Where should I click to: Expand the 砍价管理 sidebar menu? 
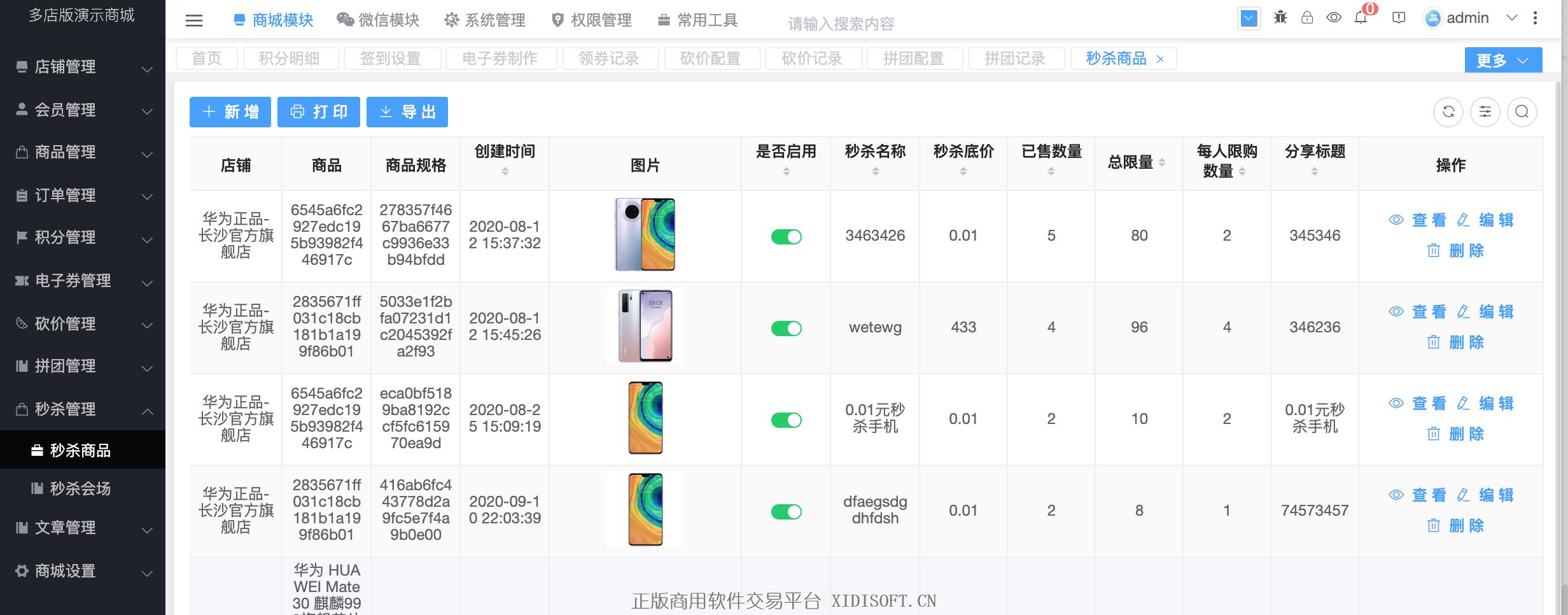83,324
